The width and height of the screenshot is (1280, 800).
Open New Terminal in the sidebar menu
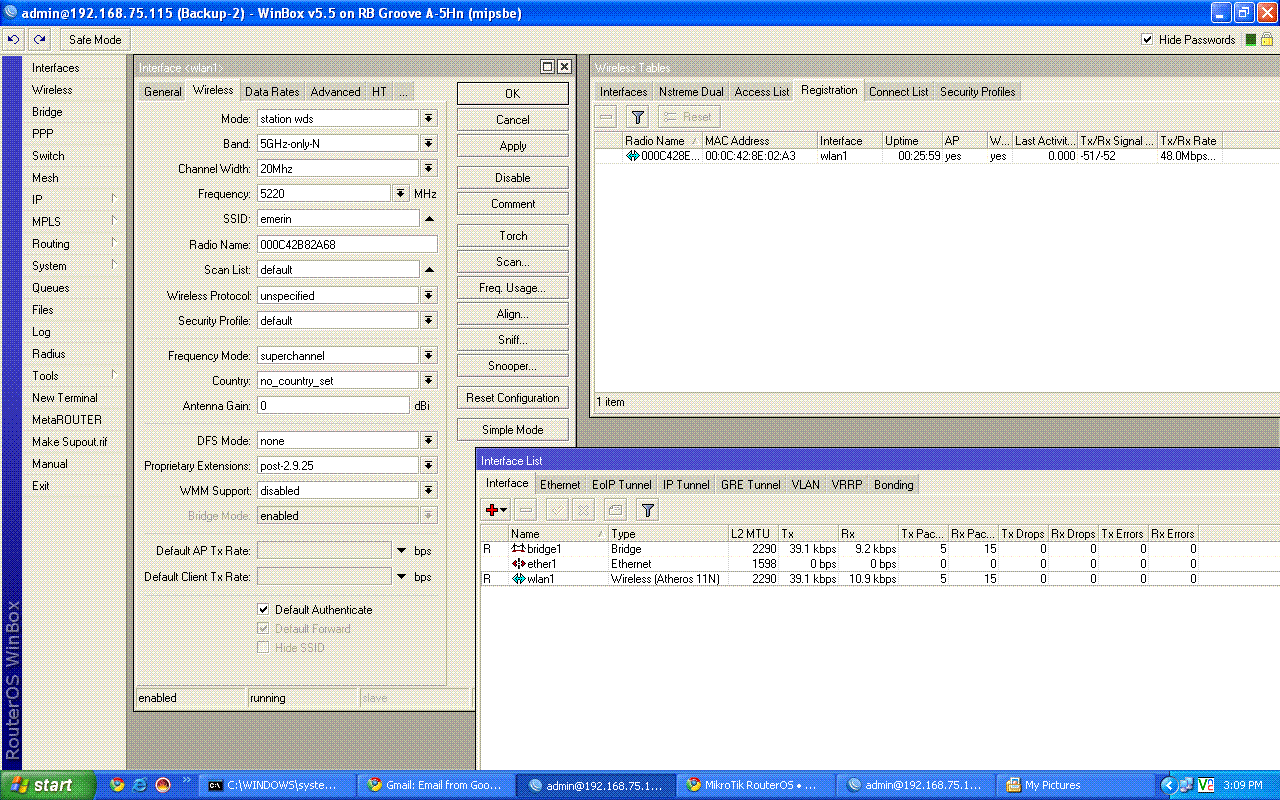[65, 398]
